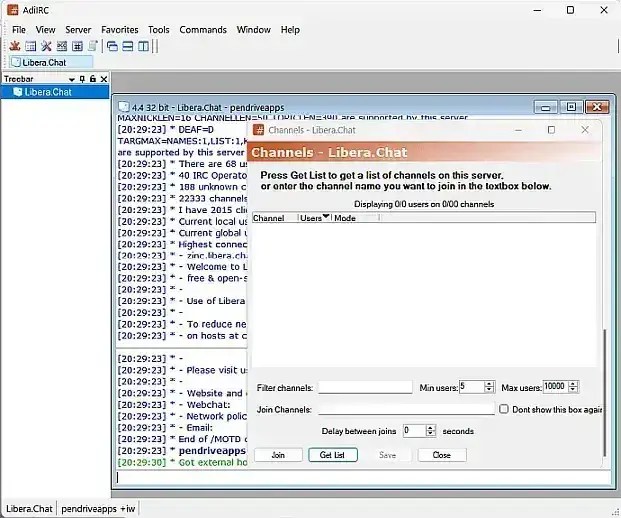Adjust the Max users spinner arrows
Image resolution: width=621 pixels, height=518 pixels.
pos(573,387)
